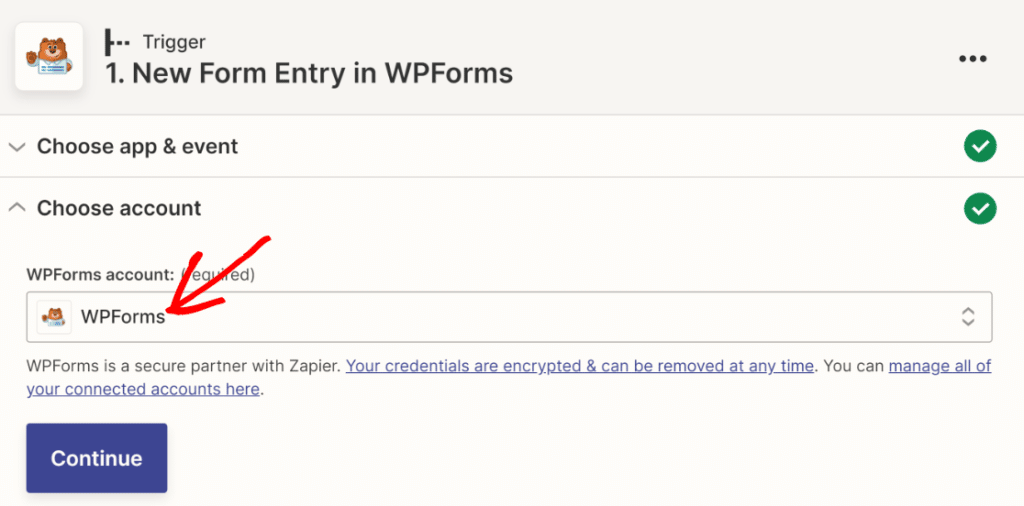1024x506 pixels.
Task: Click the up-down arrows in the account selector
Action: 967,317
